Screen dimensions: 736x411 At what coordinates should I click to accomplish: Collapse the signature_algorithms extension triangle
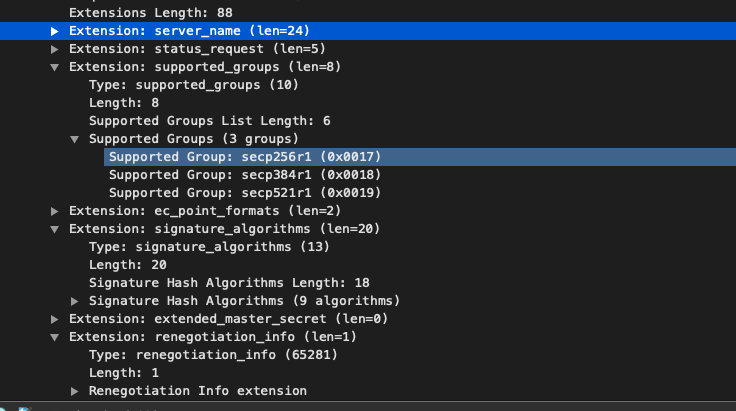(x=54, y=229)
